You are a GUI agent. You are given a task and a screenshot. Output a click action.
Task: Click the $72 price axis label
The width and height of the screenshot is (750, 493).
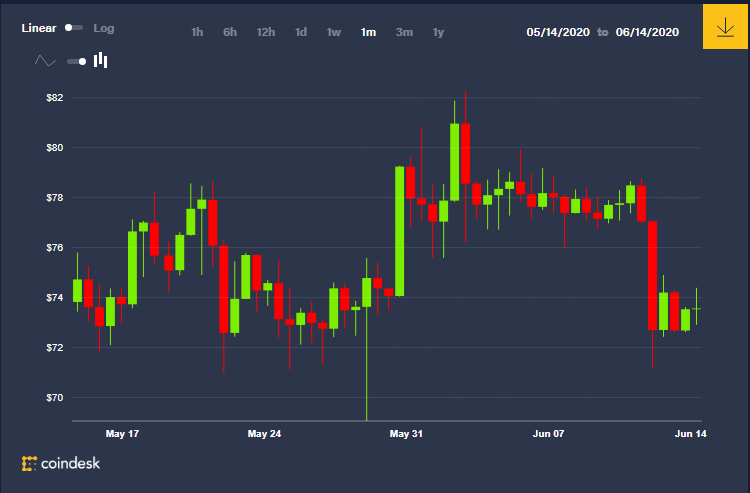(55, 348)
